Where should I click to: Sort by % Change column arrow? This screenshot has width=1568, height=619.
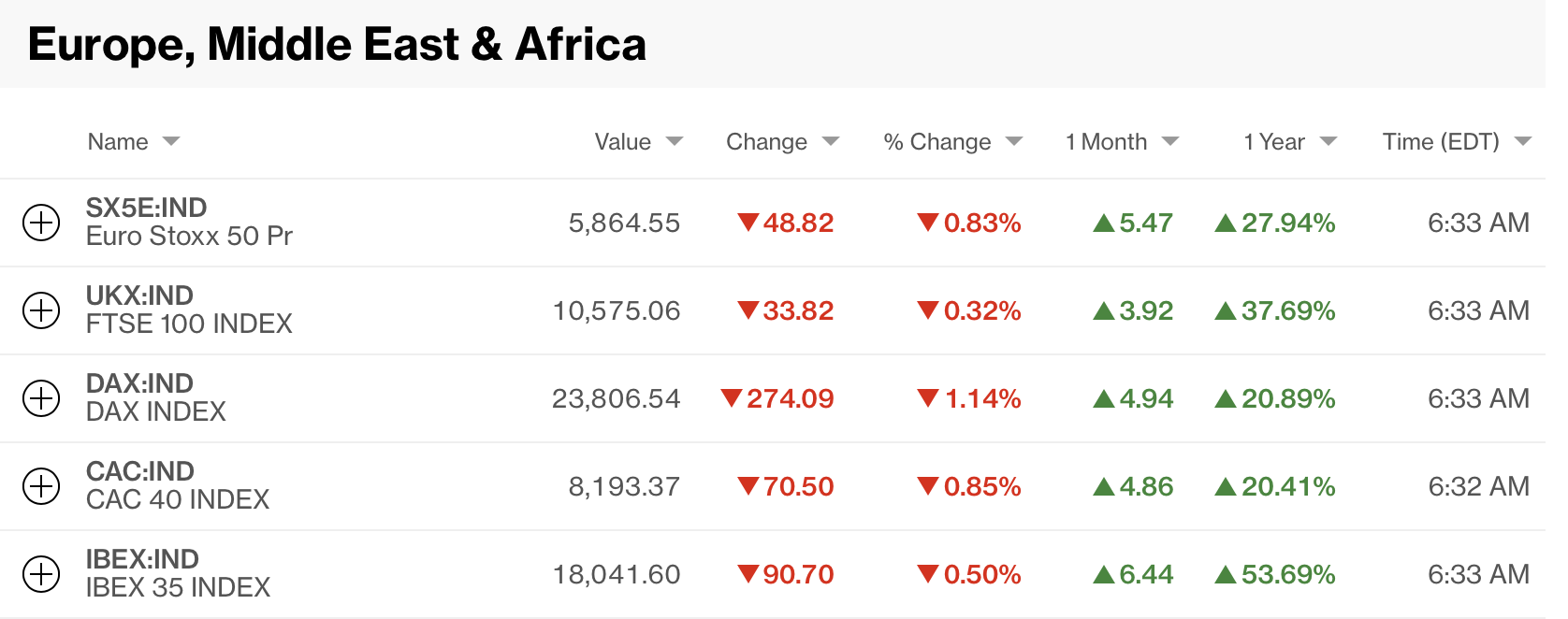coord(1014,142)
